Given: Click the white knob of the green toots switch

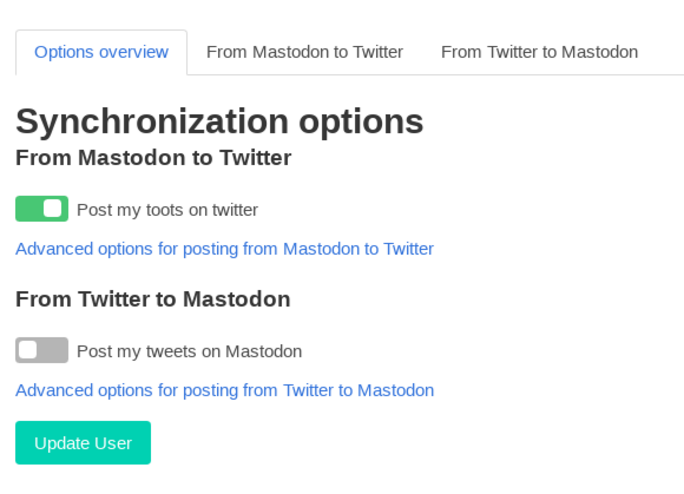Looking at the screenshot, I should tap(53, 209).
